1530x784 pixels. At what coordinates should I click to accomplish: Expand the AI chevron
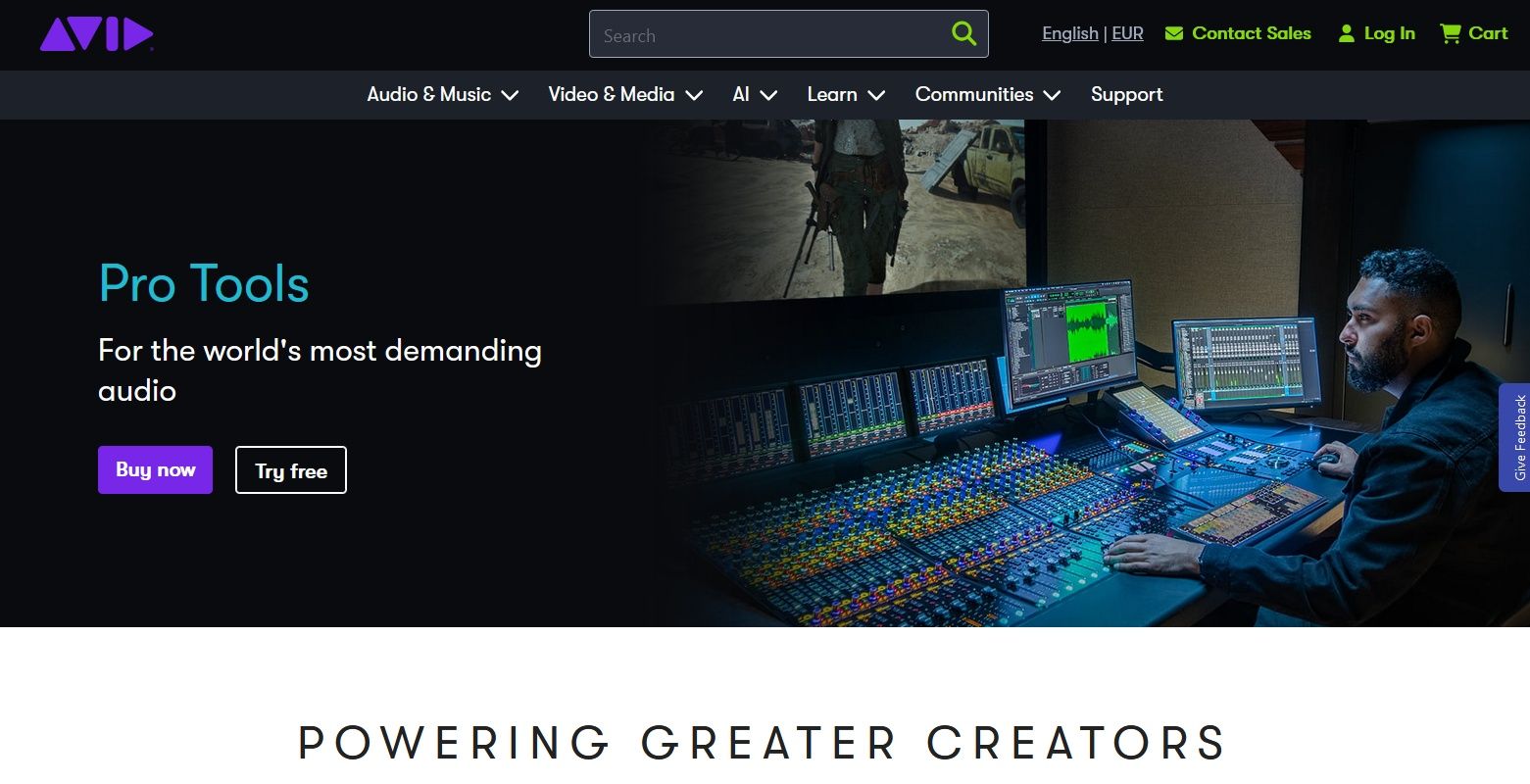pyautogui.click(x=768, y=95)
